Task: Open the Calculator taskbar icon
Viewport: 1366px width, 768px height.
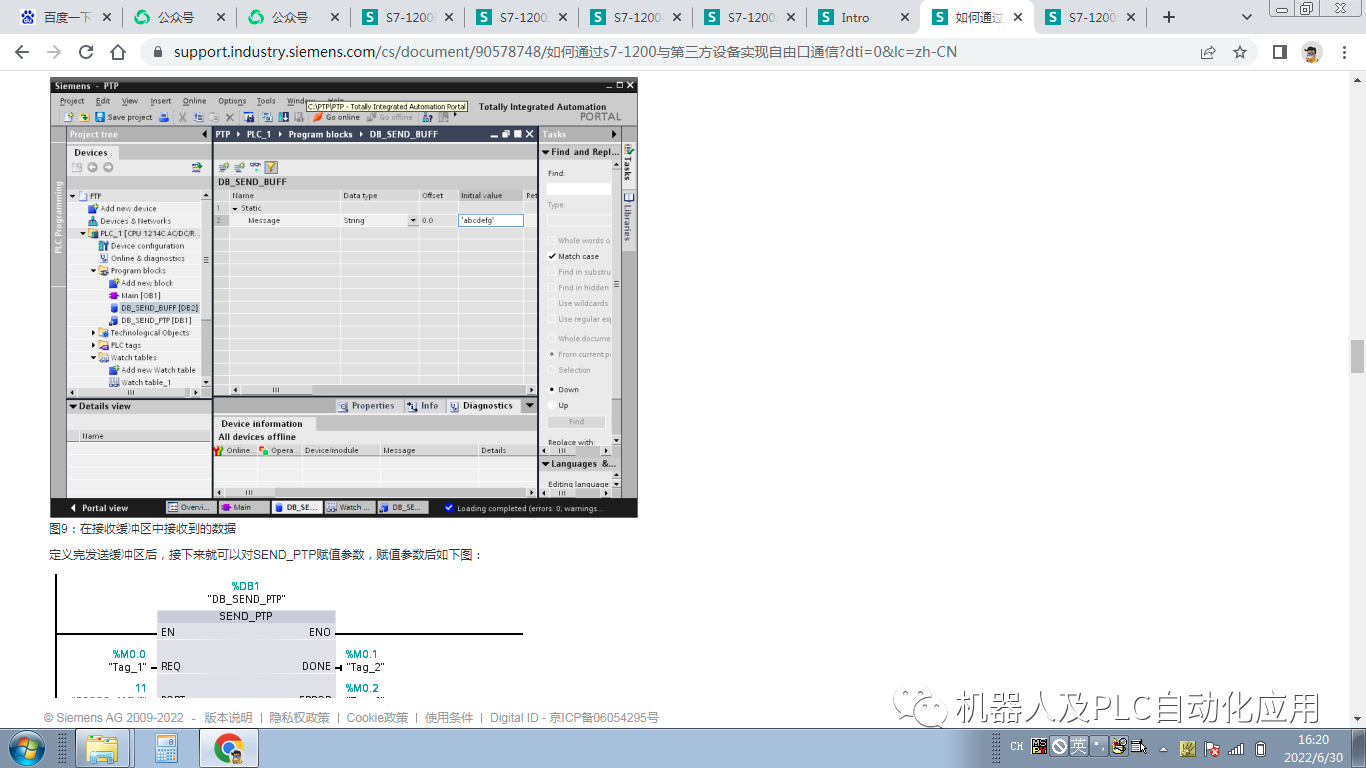Action: click(x=166, y=748)
